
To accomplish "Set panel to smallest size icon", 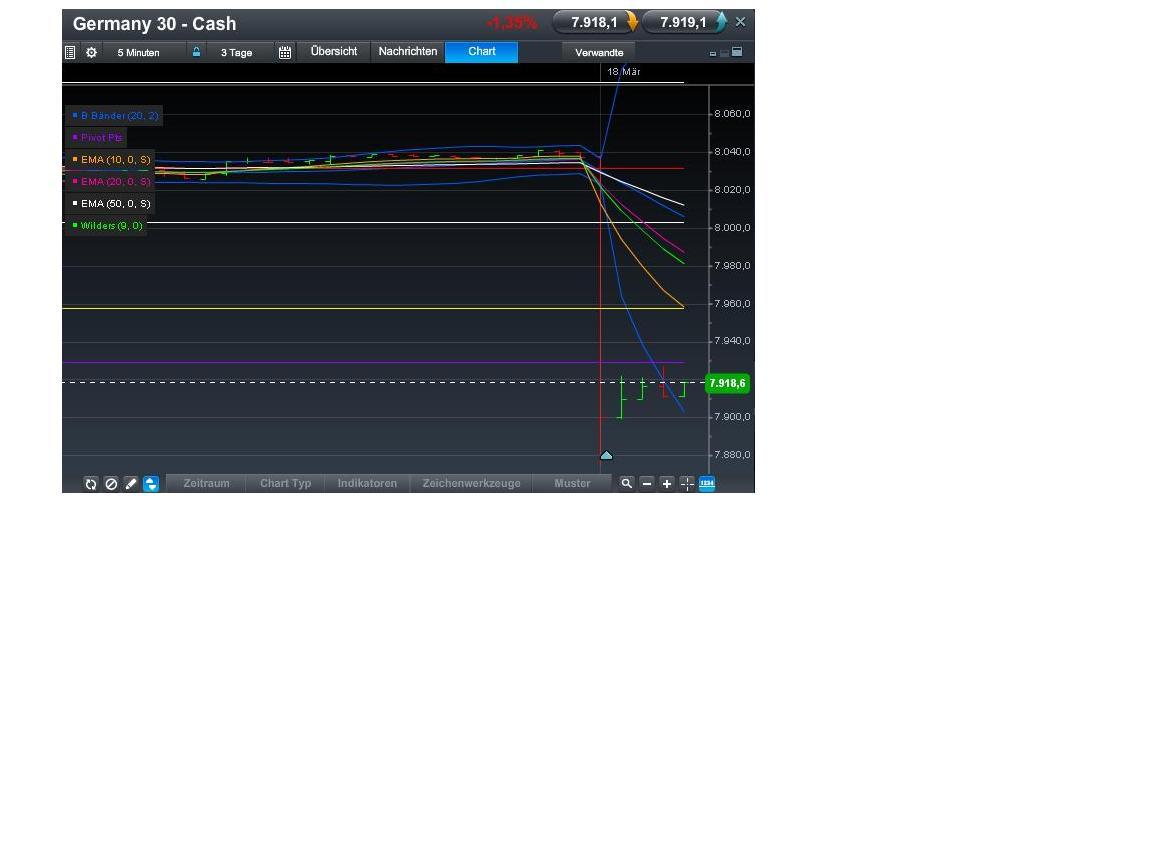I will coord(713,54).
